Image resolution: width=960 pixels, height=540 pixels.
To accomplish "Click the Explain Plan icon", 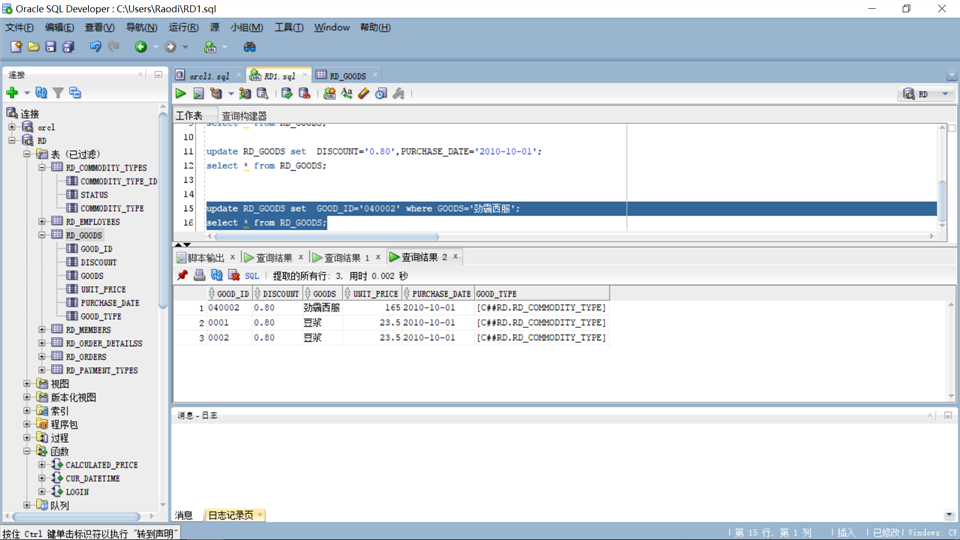I will click(216, 94).
